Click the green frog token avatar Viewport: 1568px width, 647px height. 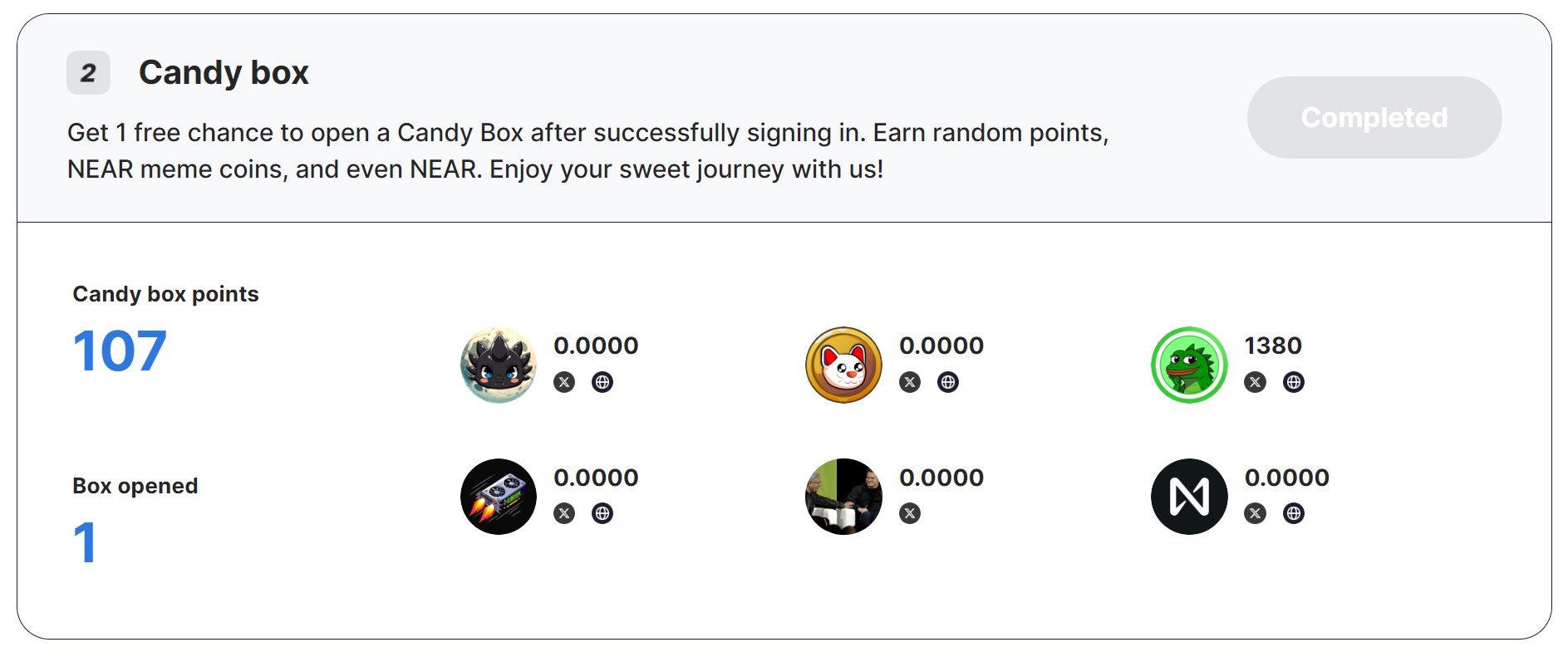(1189, 365)
